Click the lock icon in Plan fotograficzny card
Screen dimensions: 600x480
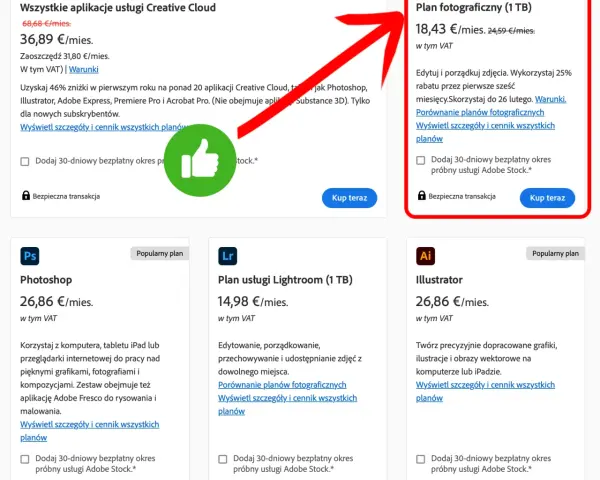[x=422, y=196]
